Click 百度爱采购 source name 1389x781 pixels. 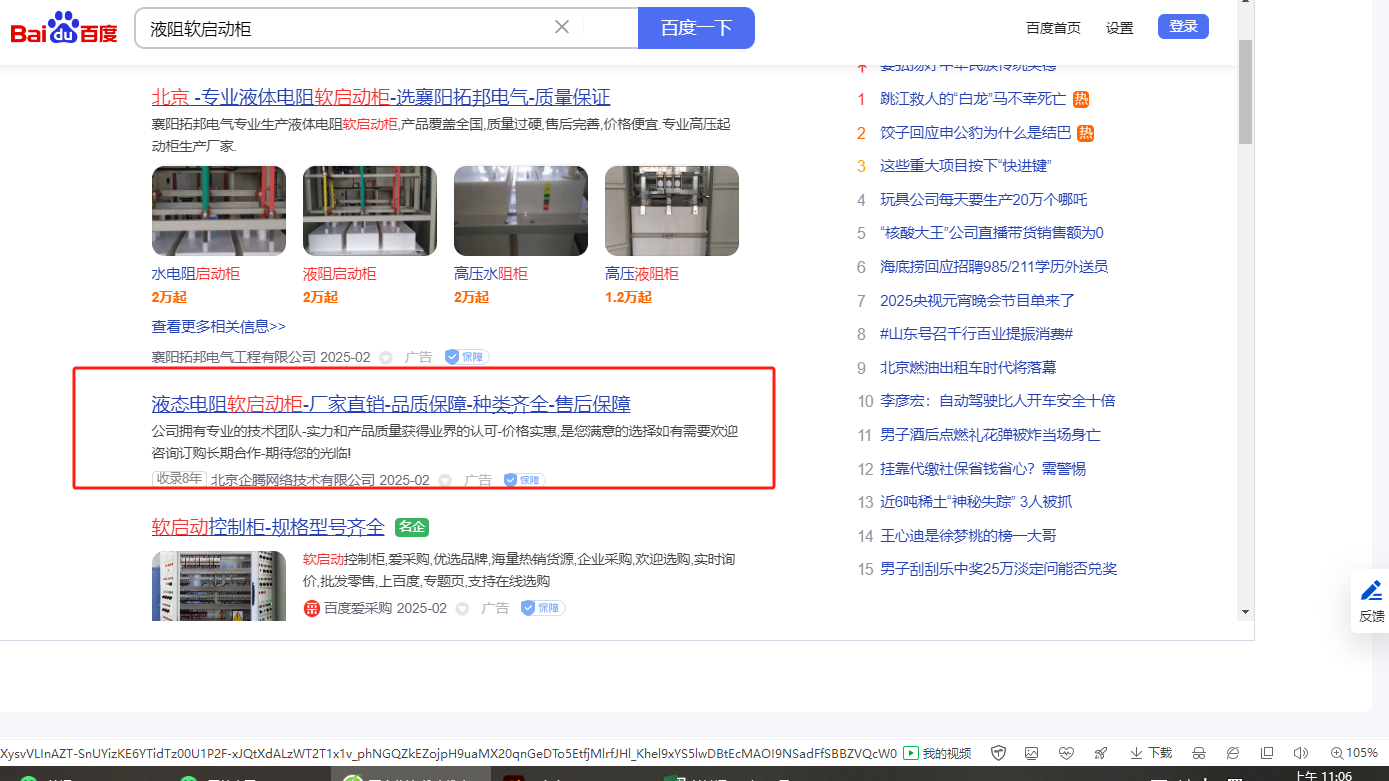pos(357,608)
